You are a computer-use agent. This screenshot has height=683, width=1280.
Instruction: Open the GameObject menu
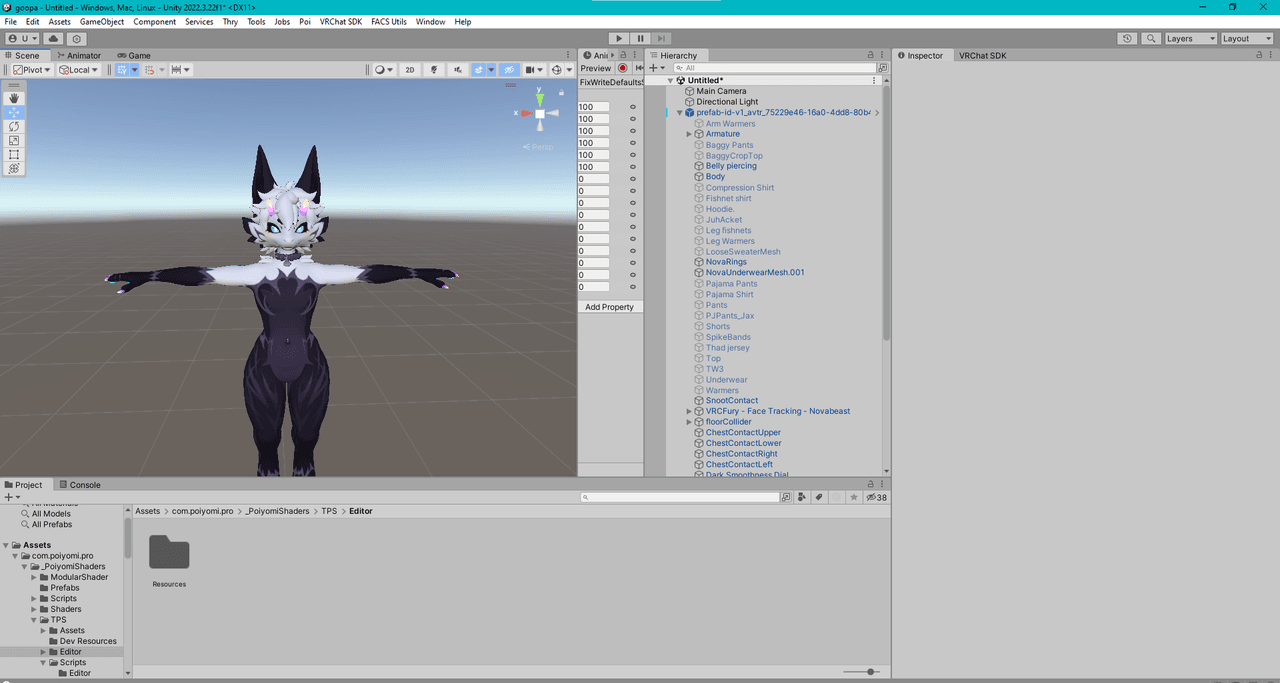[x=102, y=21]
